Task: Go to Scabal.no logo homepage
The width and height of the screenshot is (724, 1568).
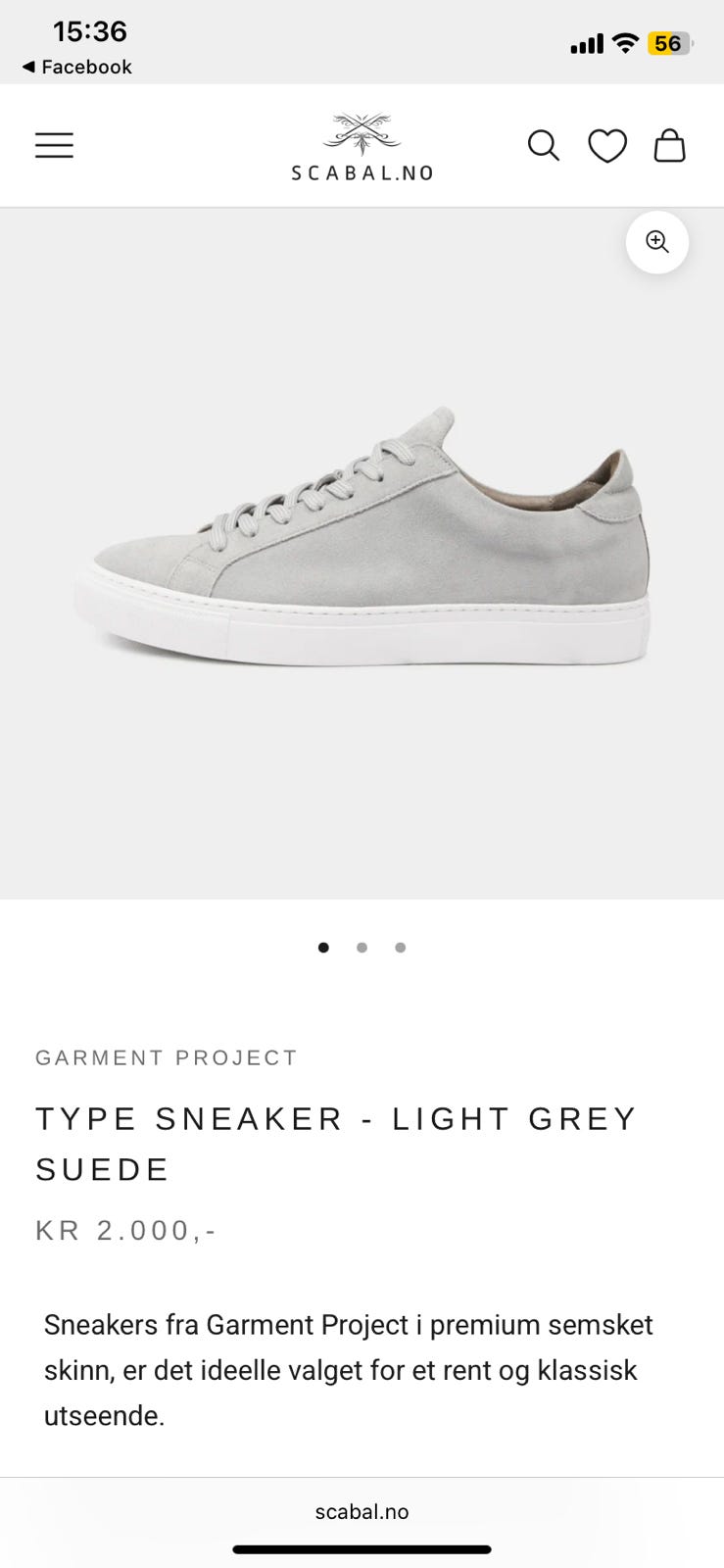Action: [362, 147]
